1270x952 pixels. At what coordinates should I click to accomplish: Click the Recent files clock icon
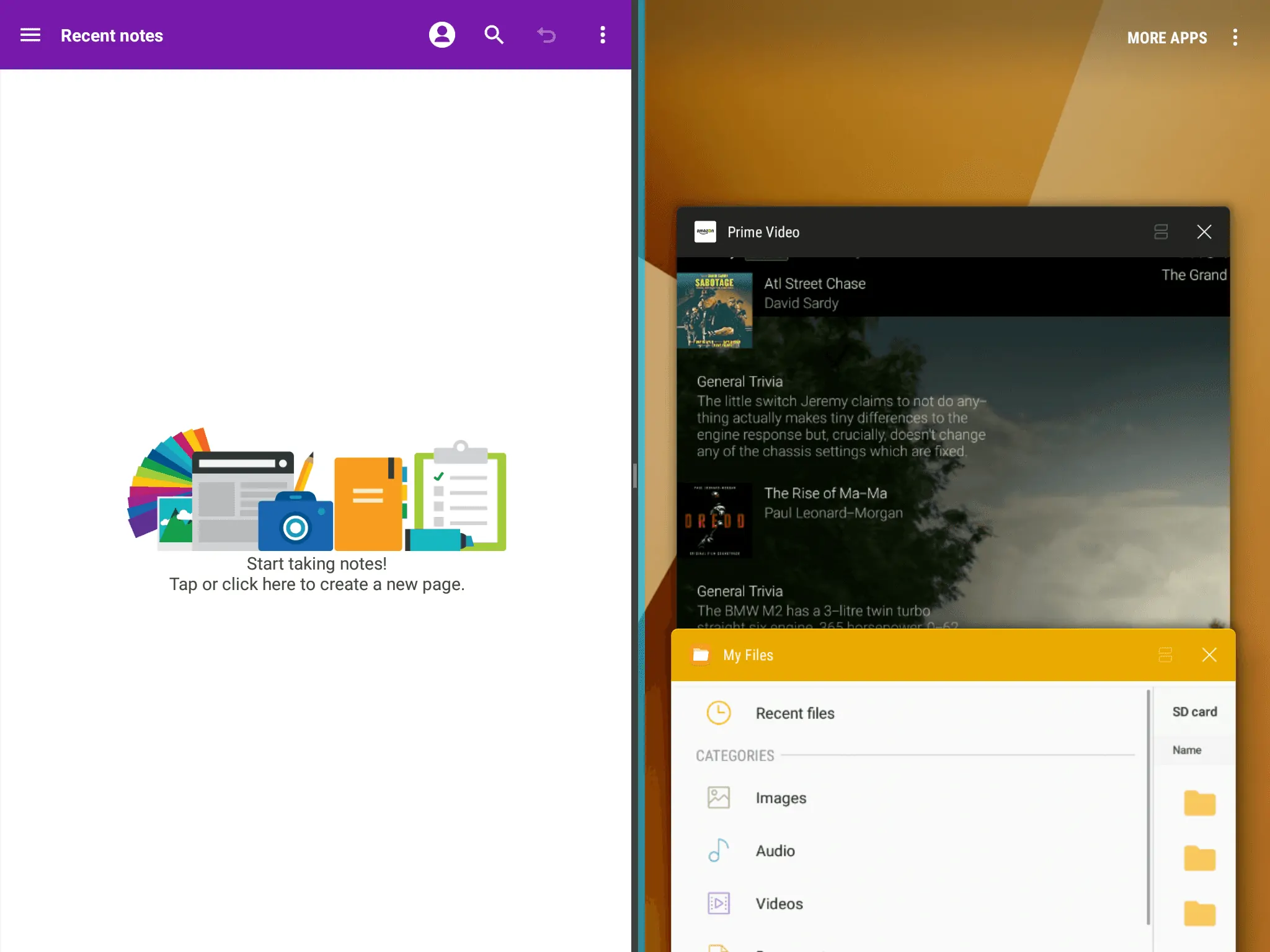point(719,713)
